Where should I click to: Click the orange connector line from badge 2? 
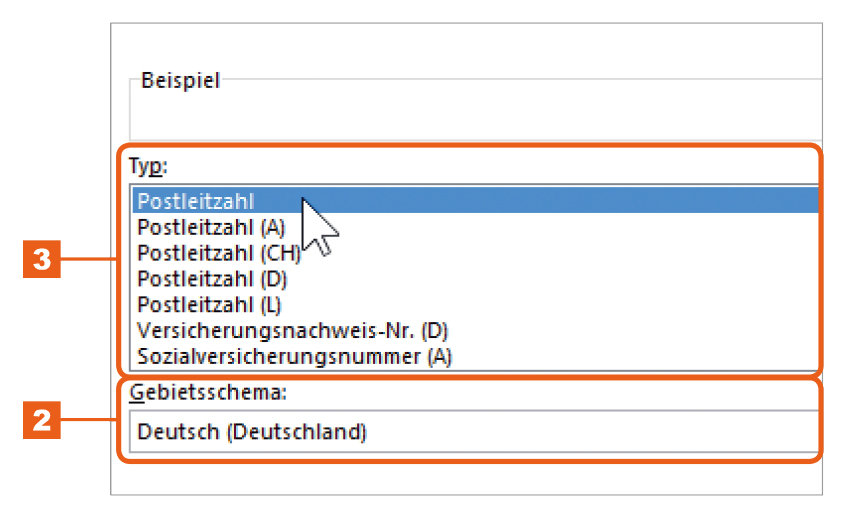89,420
